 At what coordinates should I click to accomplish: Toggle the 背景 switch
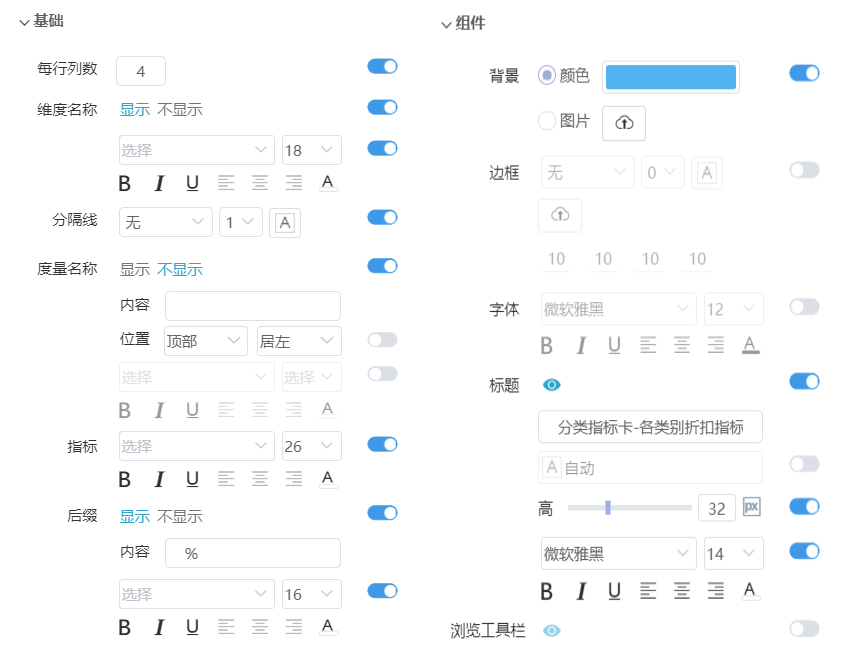click(x=804, y=73)
